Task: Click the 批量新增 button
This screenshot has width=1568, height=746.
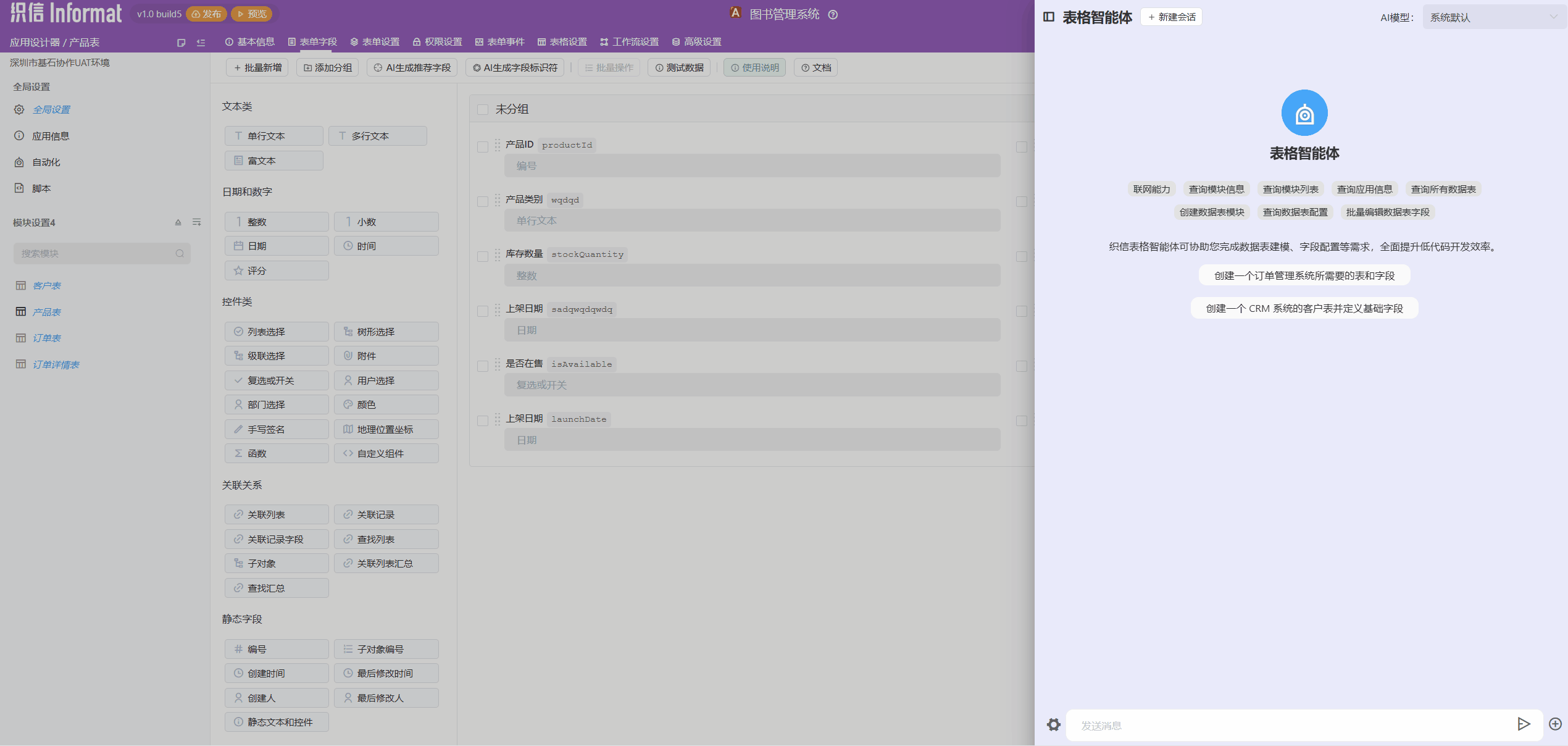Action: click(x=257, y=67)
